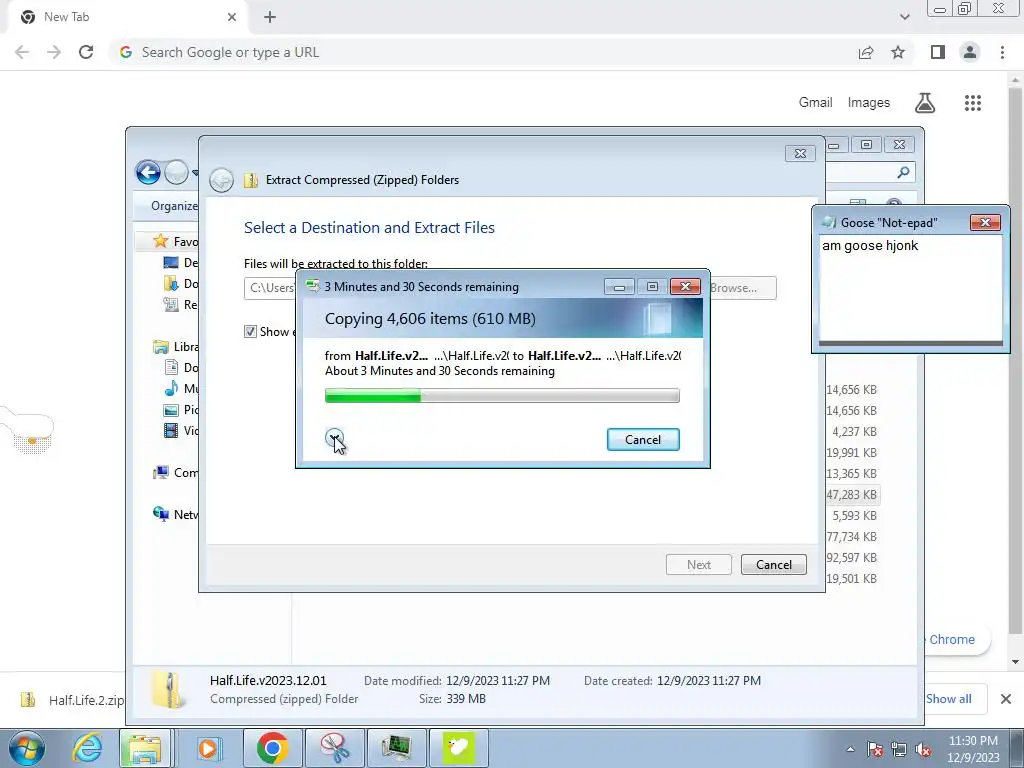Viewport: 1024px width, 768px height.
Task: Click Explorer's forward navigation button
Action: click(x=176, y=172)
